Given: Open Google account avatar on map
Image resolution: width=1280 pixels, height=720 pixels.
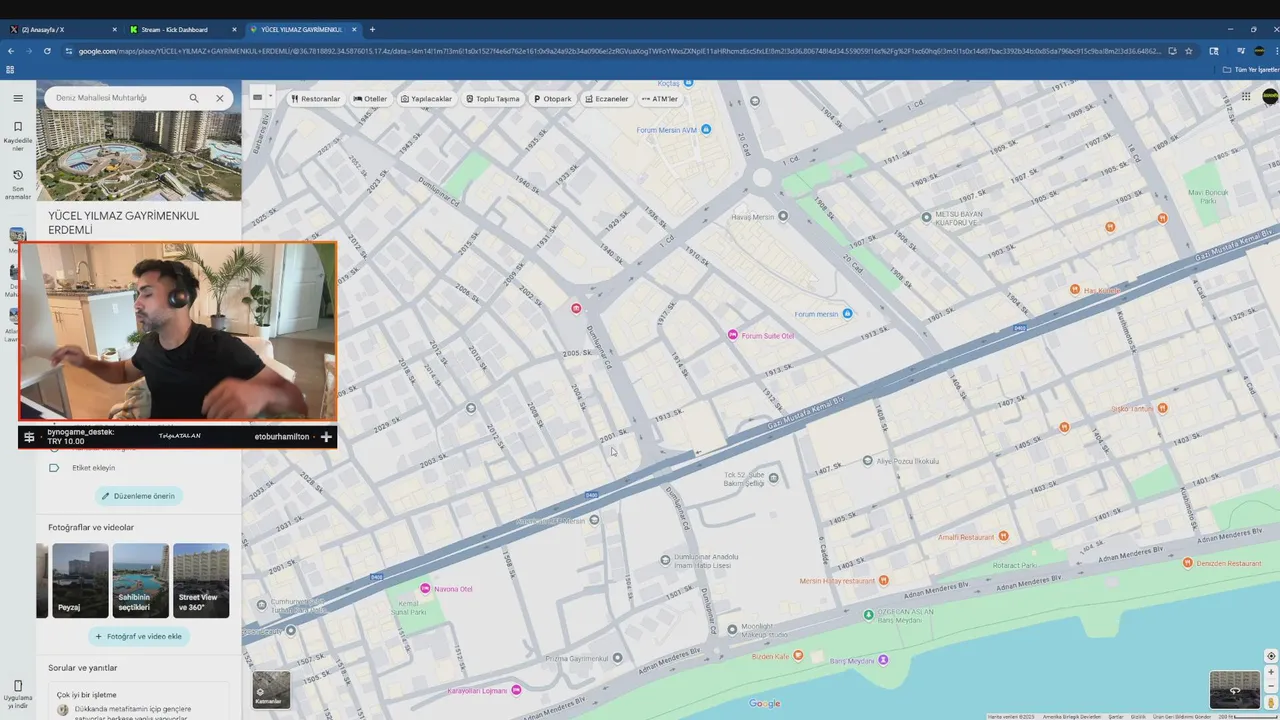Looking at the screenshot, I should tap(1270, 97).
